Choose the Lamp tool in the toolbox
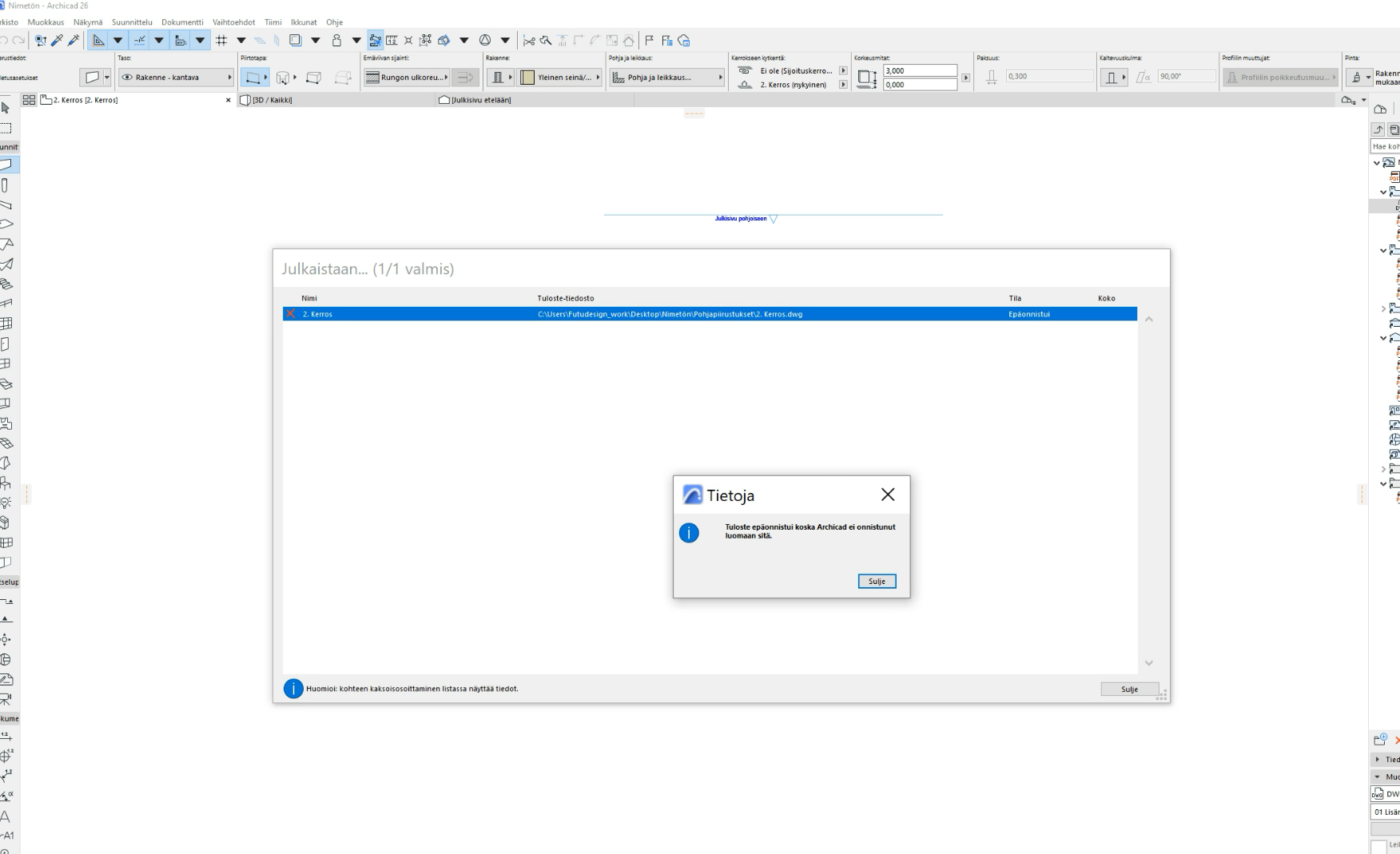Image resolution: width=1400 pixels, height=854 pixels. coord(6,502)
